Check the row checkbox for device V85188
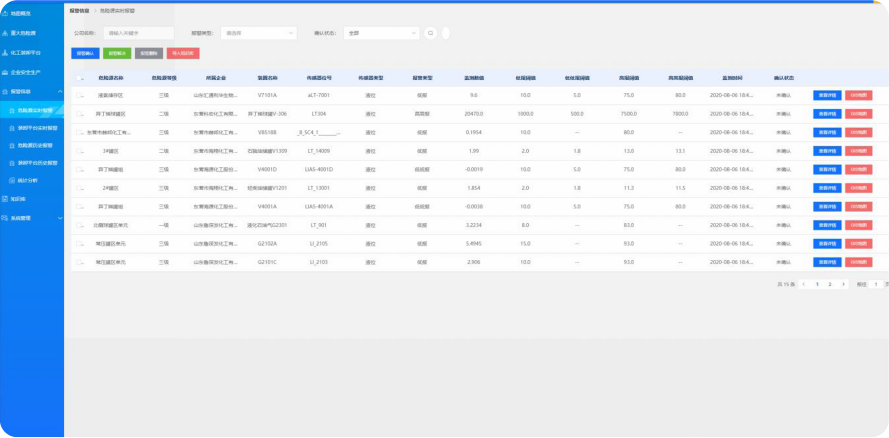 (79, 132)
